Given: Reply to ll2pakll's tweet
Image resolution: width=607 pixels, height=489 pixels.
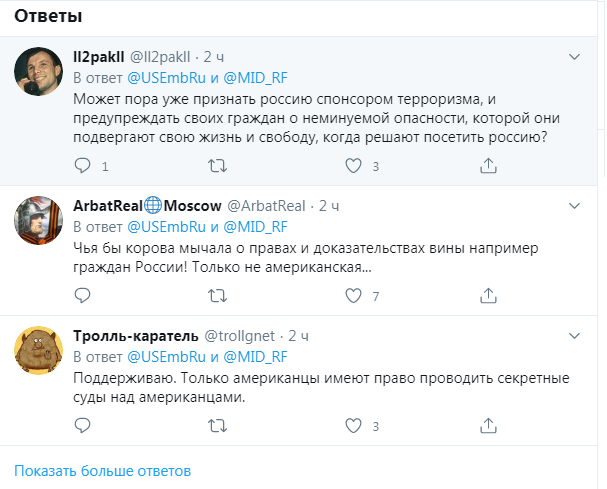Looking at the screenshot, I should pyautogui.click(x=83, y=165).
